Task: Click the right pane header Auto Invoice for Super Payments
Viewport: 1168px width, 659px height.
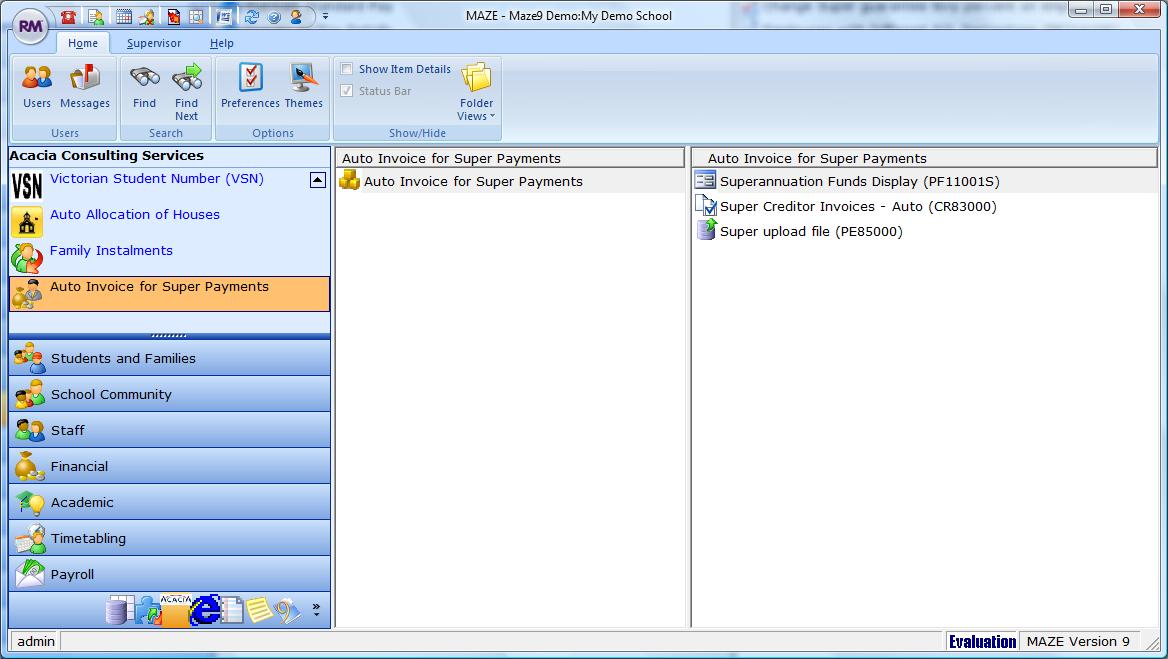Action: coord(924,158)
